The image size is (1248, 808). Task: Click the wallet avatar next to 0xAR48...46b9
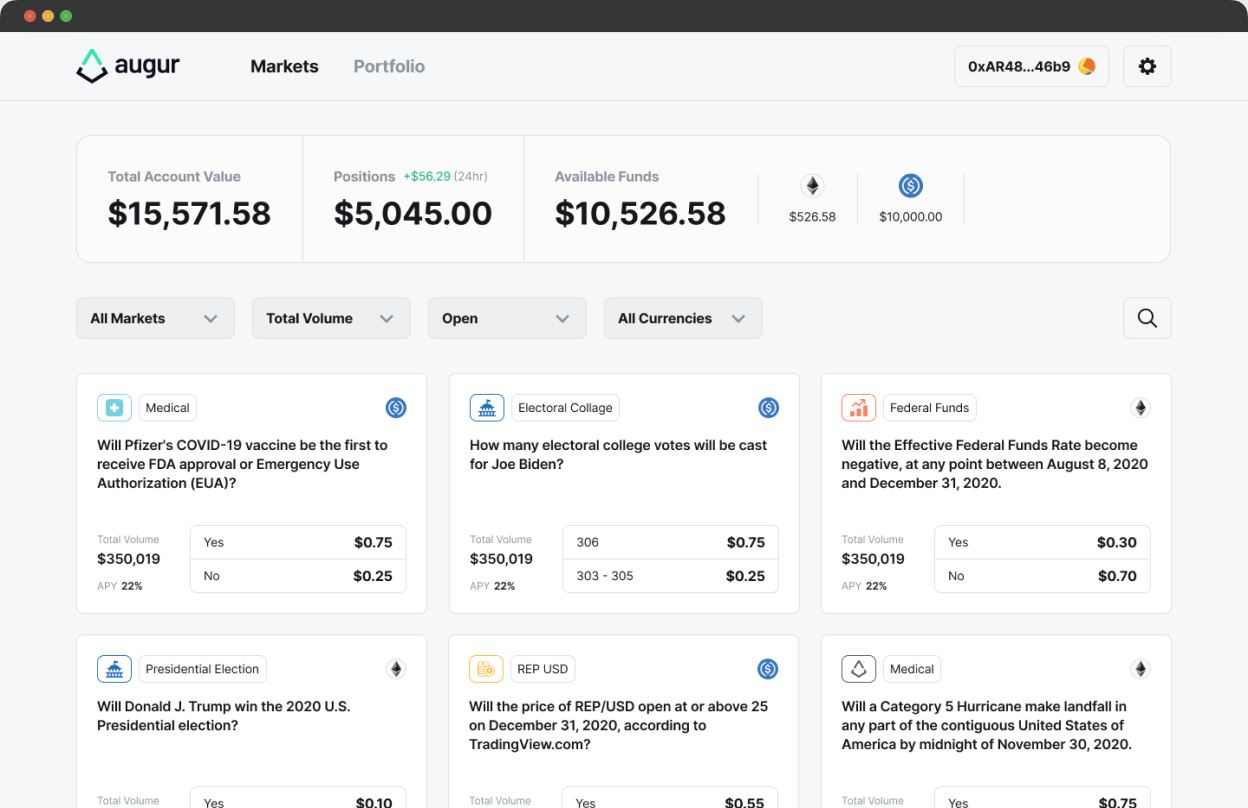point(1087,66)
